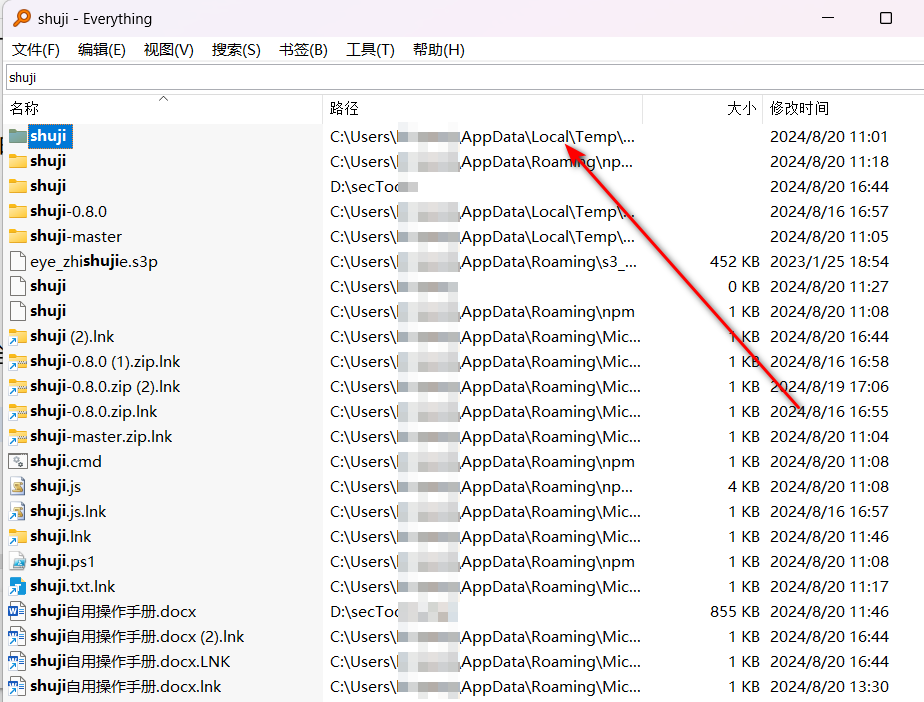Select file name shuji.ps1
The height and width of the screenshot is (702, 924).
pyautogui.click(x=62, y=562)
